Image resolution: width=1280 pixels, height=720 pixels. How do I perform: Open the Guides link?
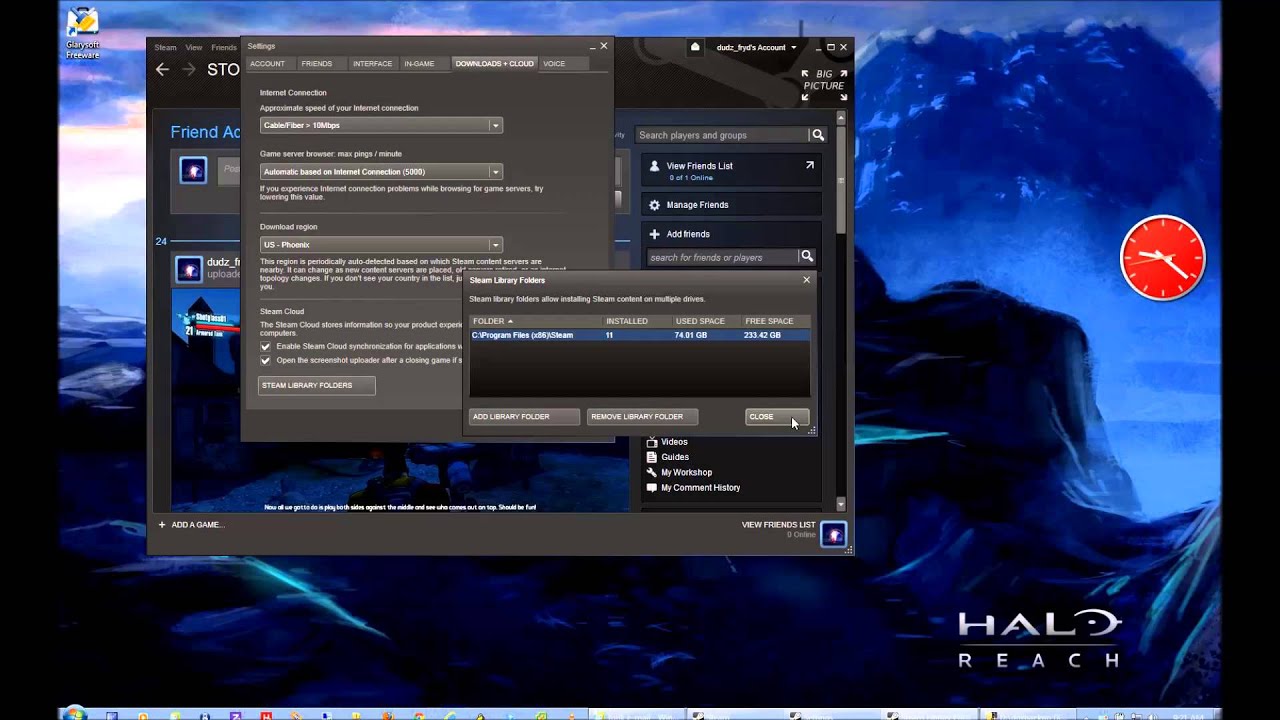pyautogui.click(x=675, y=457)
